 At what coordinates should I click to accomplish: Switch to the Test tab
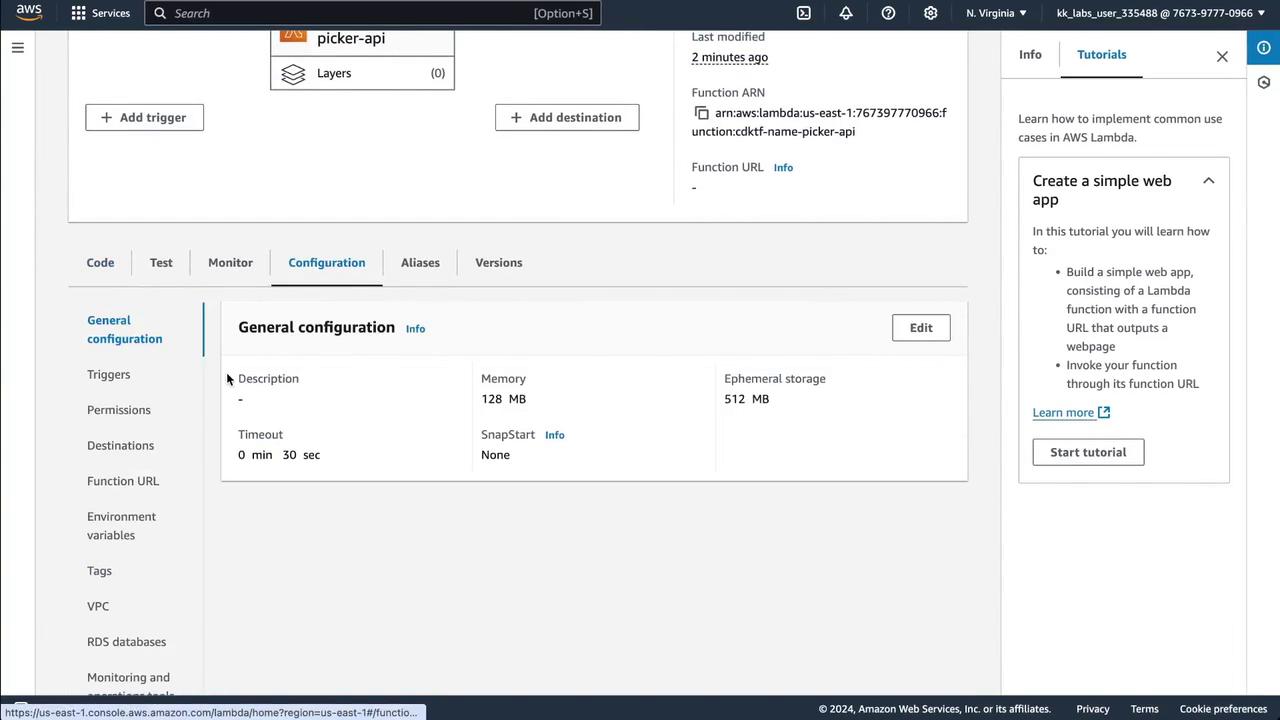(x=161, y=262)
